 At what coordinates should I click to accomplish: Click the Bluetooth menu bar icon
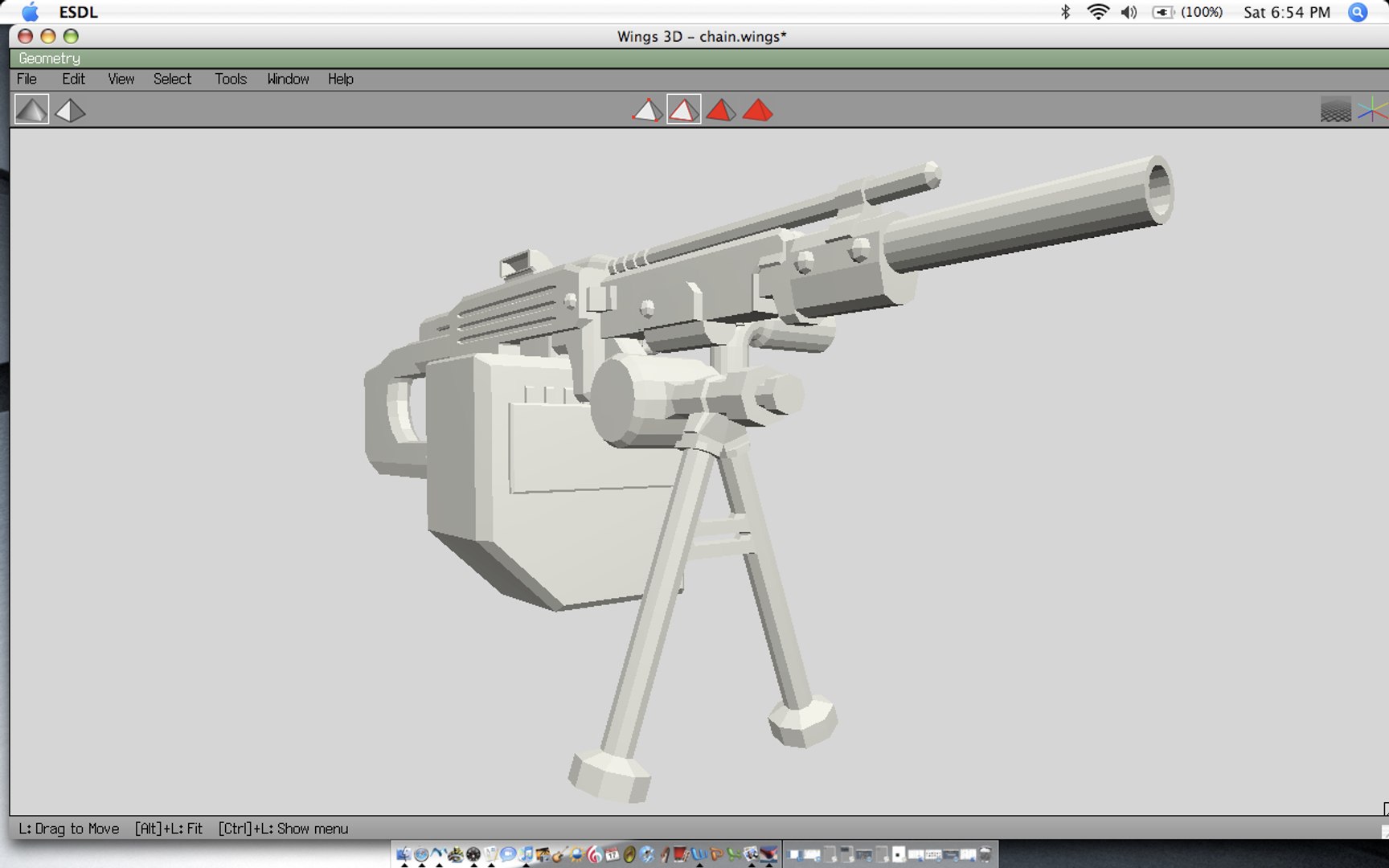tap(1065, 12)
